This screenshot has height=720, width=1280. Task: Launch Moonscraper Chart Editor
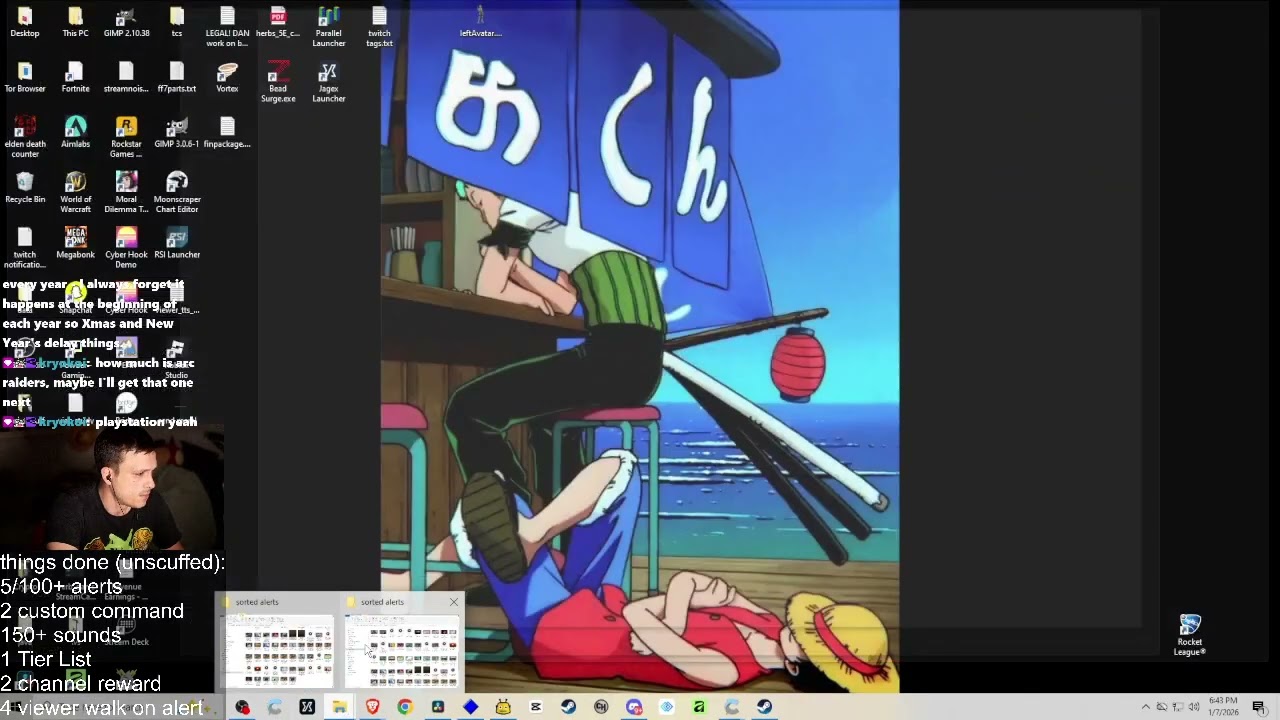coord(177,192)
